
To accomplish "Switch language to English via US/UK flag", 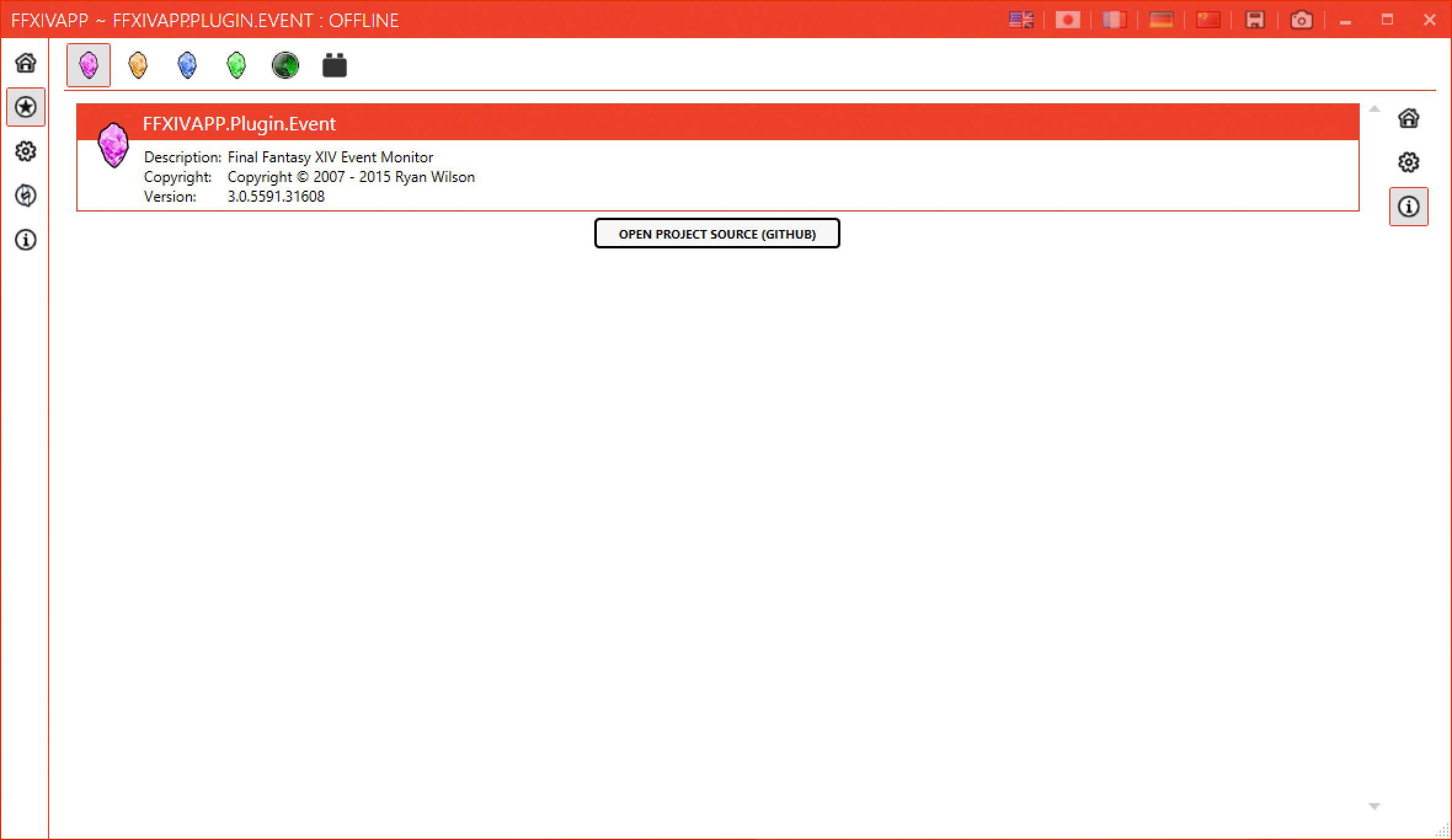I will [x=1021, y=20].
